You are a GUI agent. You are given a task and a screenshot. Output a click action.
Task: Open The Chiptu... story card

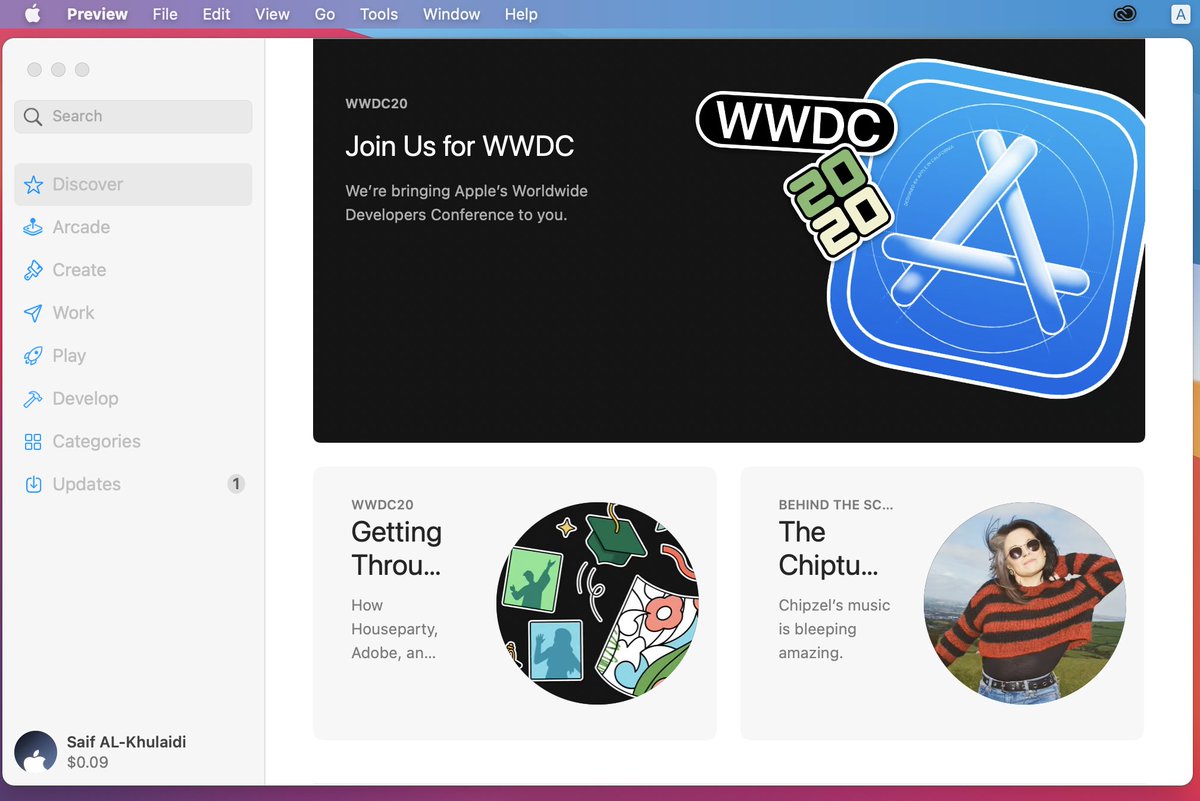pos(942,603)
